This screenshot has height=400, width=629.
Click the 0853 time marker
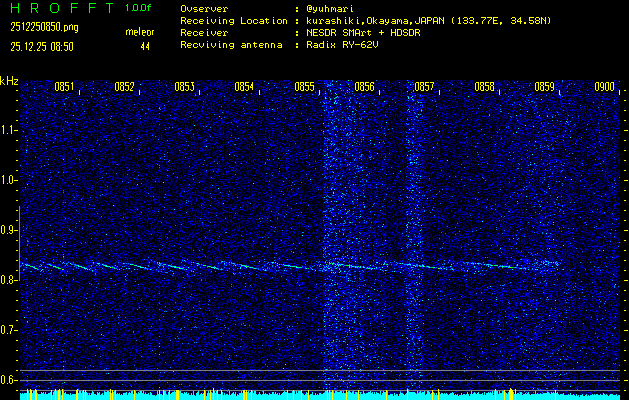(184, 87)
